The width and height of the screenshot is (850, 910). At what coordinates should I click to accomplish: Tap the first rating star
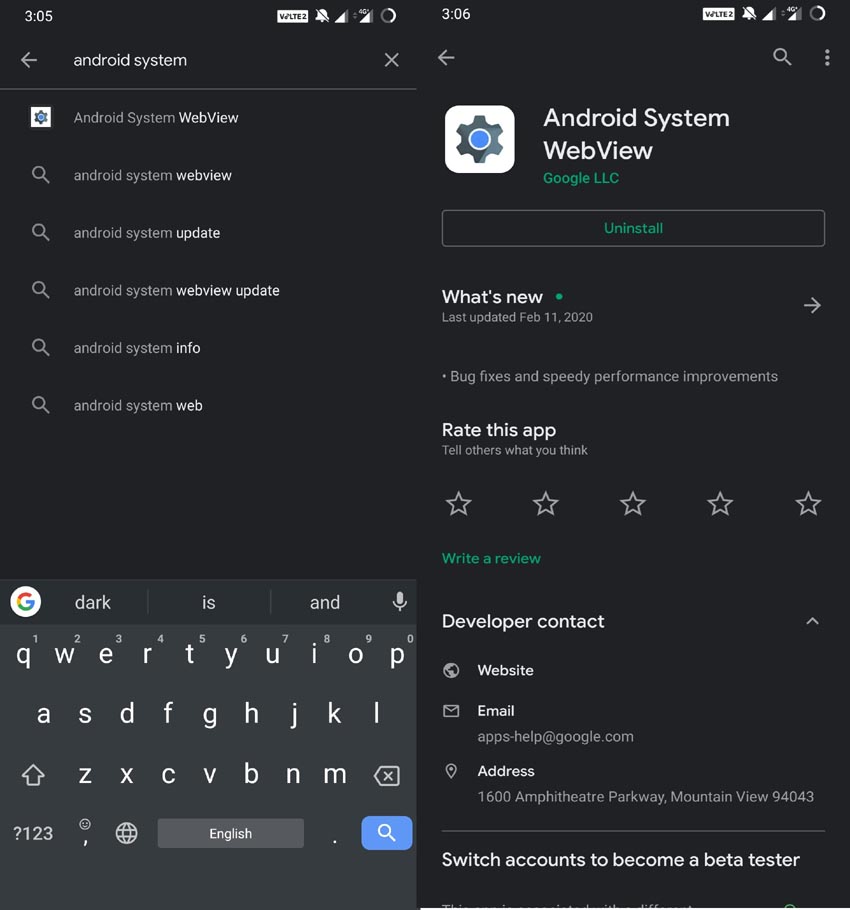click(458, 504)
